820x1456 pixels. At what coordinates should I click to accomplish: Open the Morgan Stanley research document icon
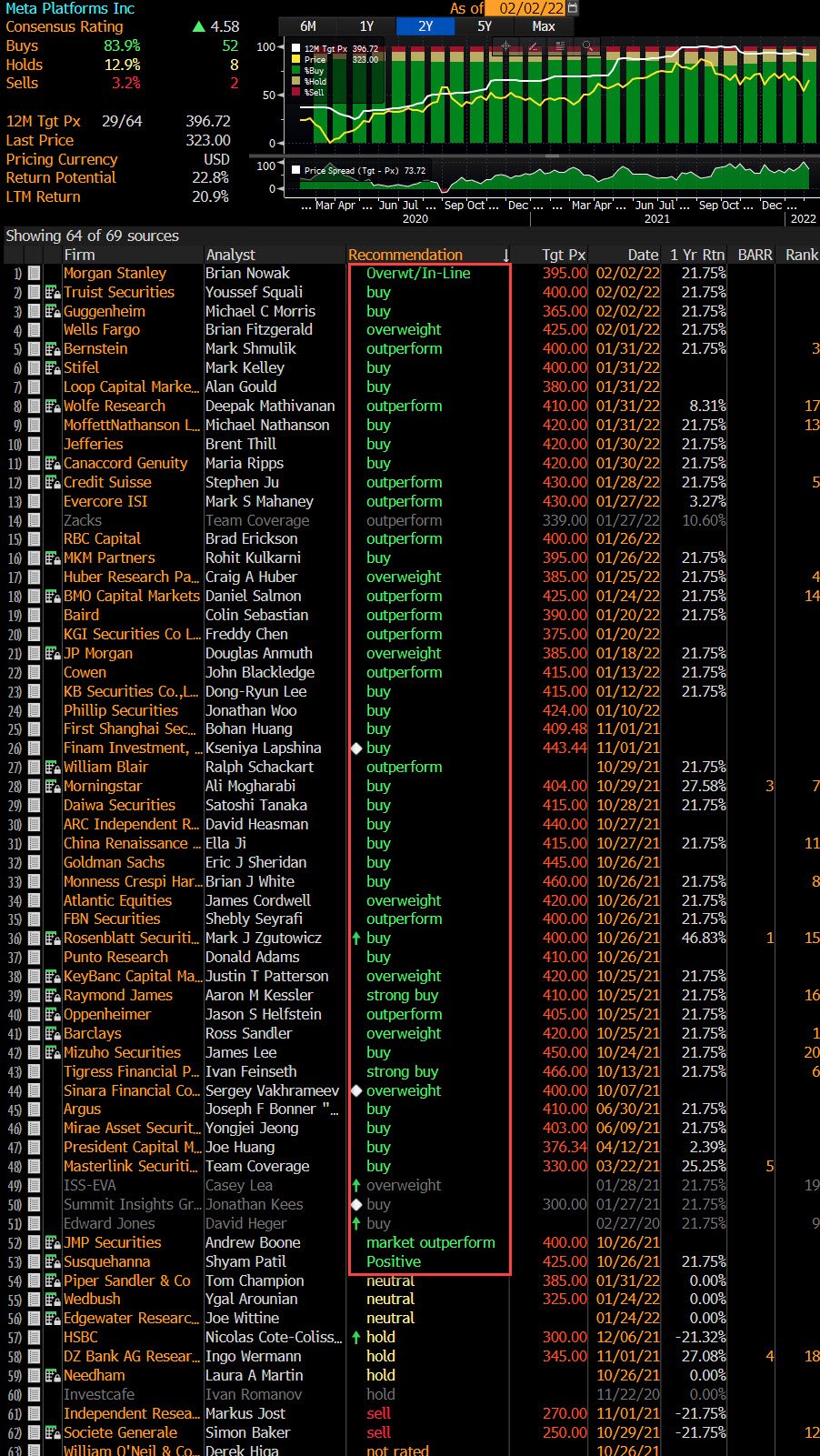click(x=34, y=274)
